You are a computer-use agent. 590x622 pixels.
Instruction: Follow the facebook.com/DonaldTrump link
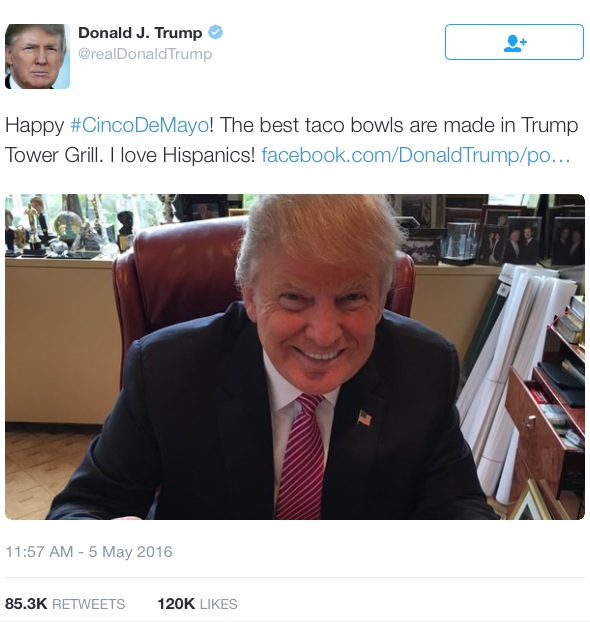click(x=416, y=155)
